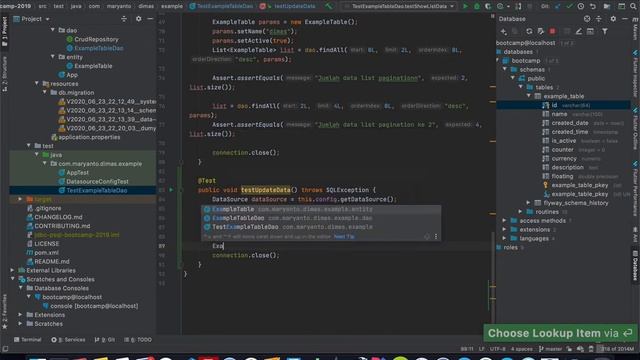
Task: Select CrudRepository in Project tree
Action: [92, 39]
